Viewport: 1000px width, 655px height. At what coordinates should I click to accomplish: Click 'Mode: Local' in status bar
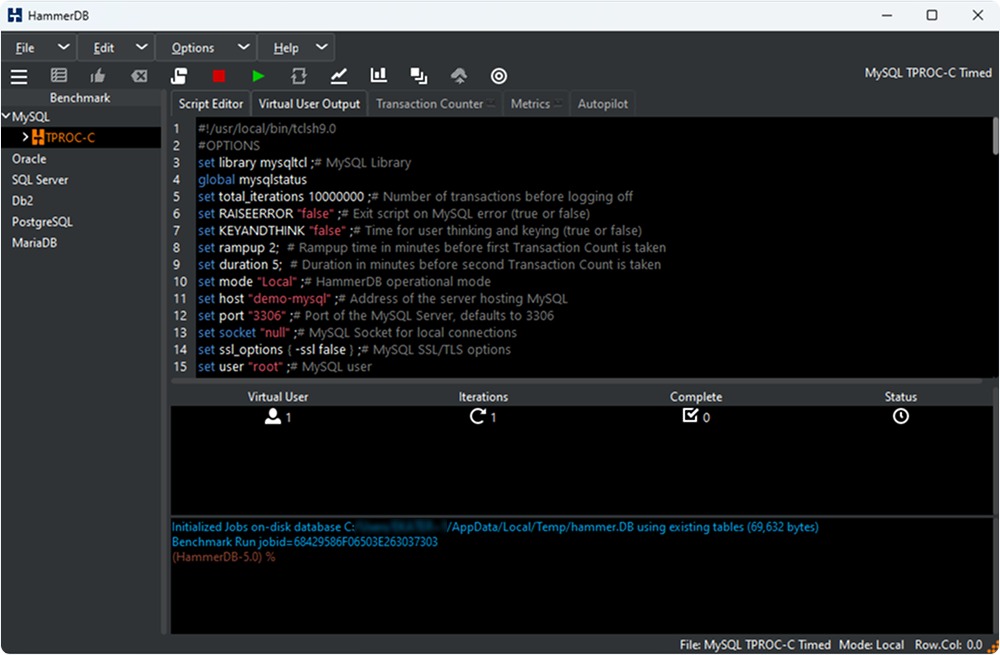(871, 645)
